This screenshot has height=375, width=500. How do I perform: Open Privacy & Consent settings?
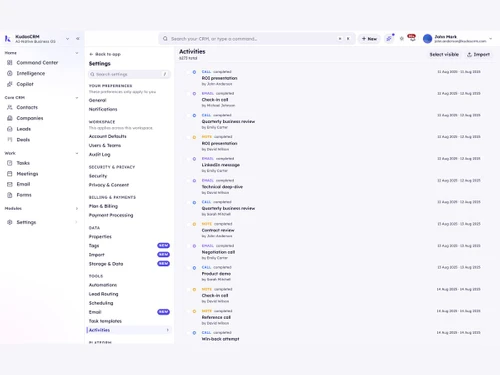click(109, 185)
